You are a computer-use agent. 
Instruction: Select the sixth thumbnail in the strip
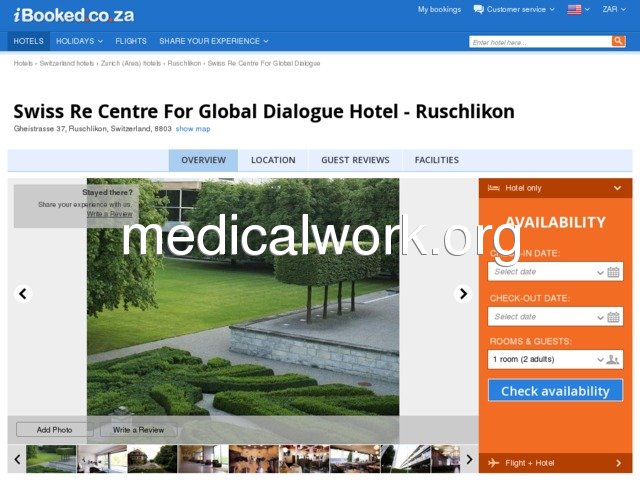(304, 459)
